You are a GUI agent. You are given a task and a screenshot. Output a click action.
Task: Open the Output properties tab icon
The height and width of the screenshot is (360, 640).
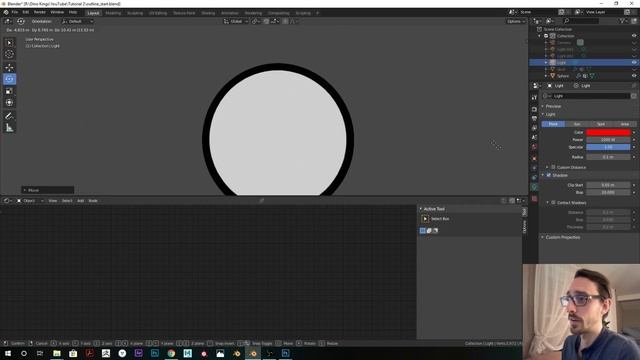(534, 118)
